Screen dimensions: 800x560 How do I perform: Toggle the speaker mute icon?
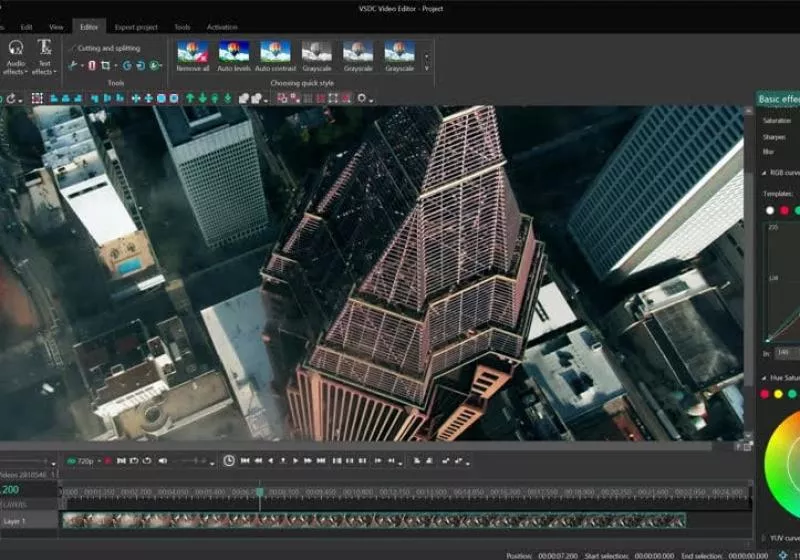pos(163,461)
